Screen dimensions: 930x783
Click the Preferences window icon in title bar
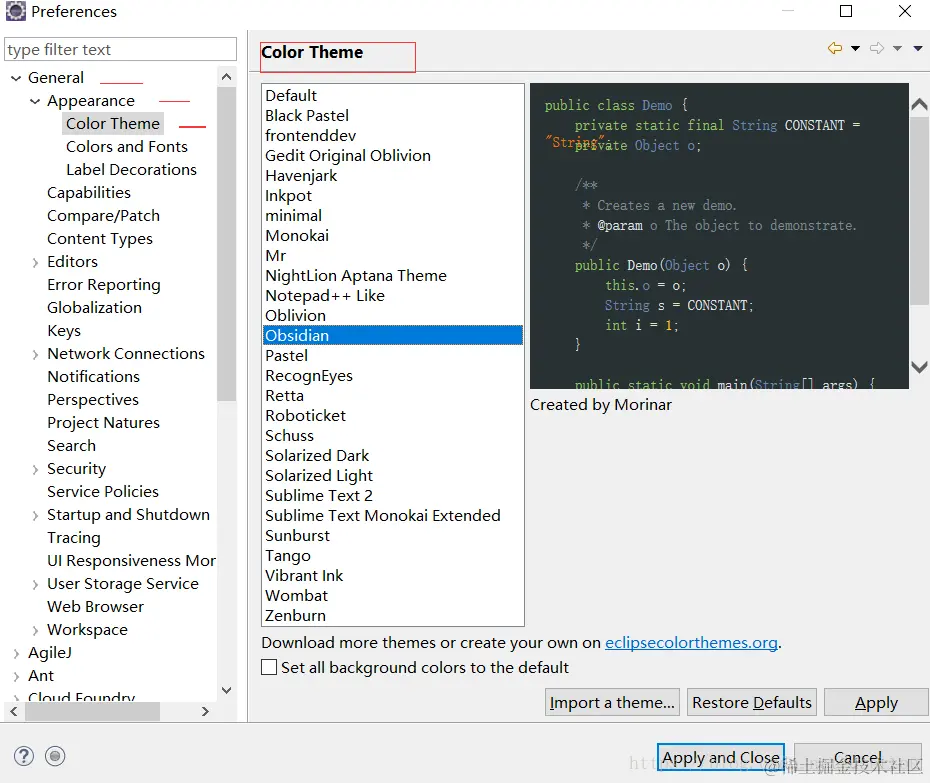click(15, 11)
